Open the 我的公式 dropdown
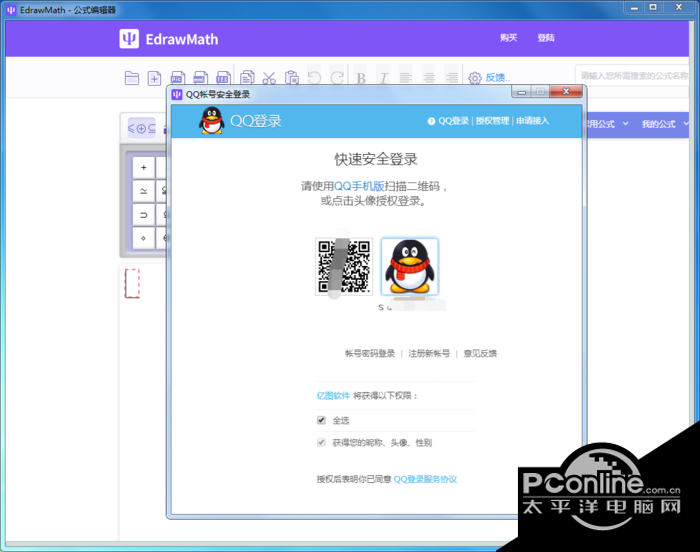Viewport: 700px width, 552px height. [x=664, y=124]
